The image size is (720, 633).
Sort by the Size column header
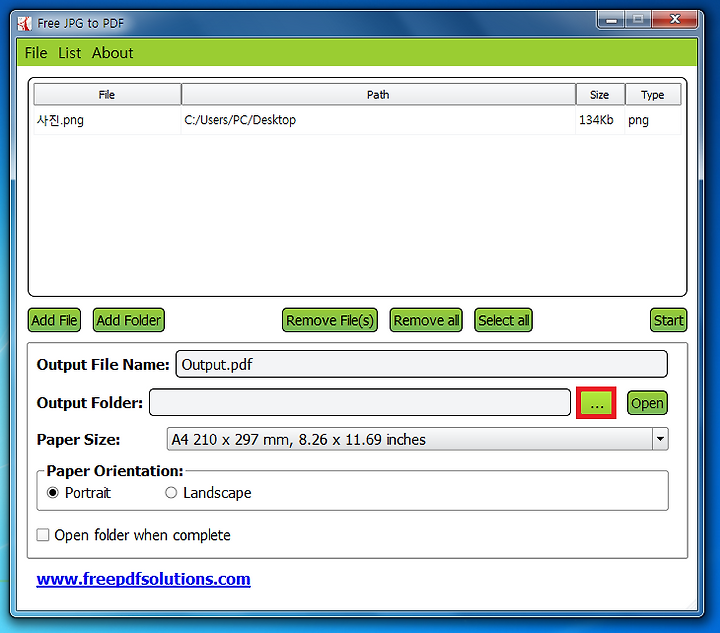(x=600, y=95)
